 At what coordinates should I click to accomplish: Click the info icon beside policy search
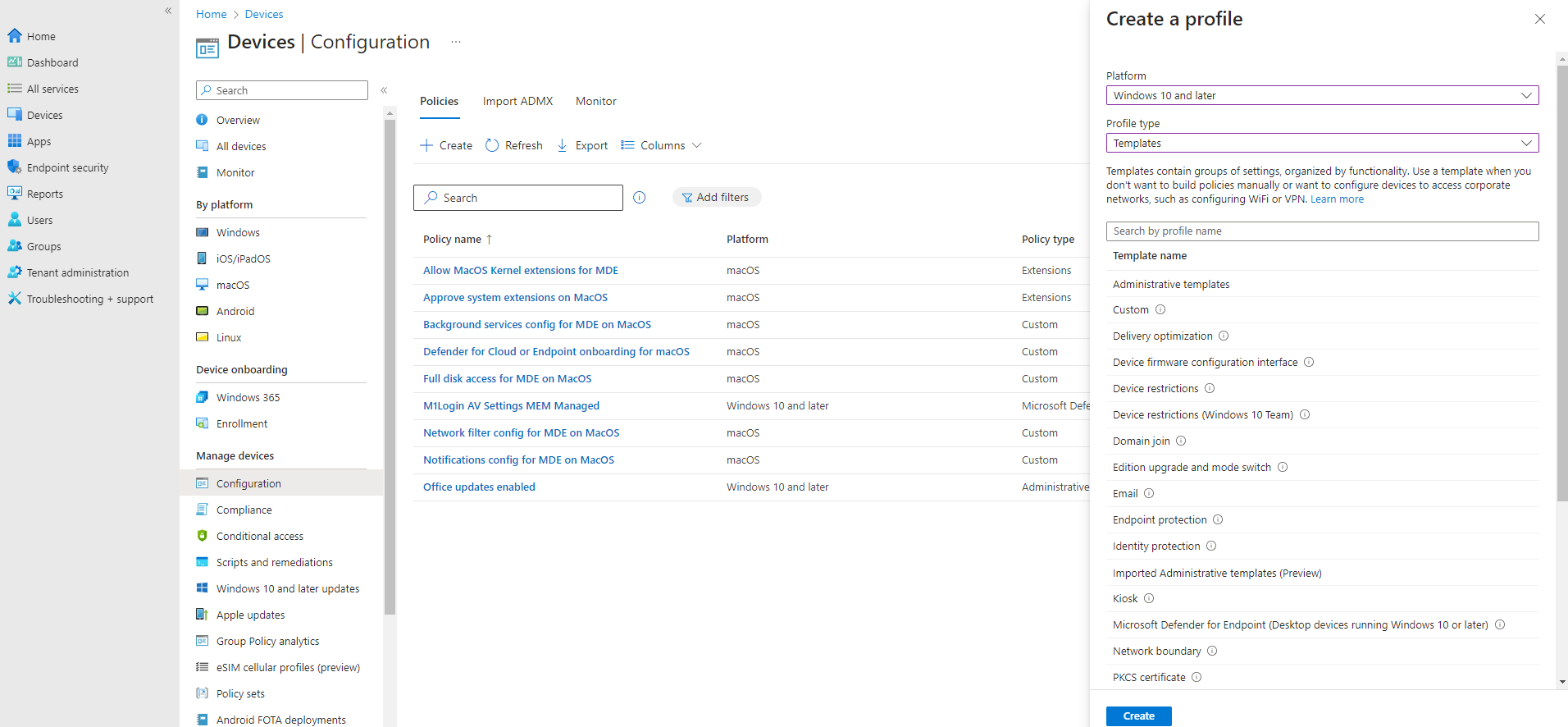pyautogui.click(x=640, y=197)
